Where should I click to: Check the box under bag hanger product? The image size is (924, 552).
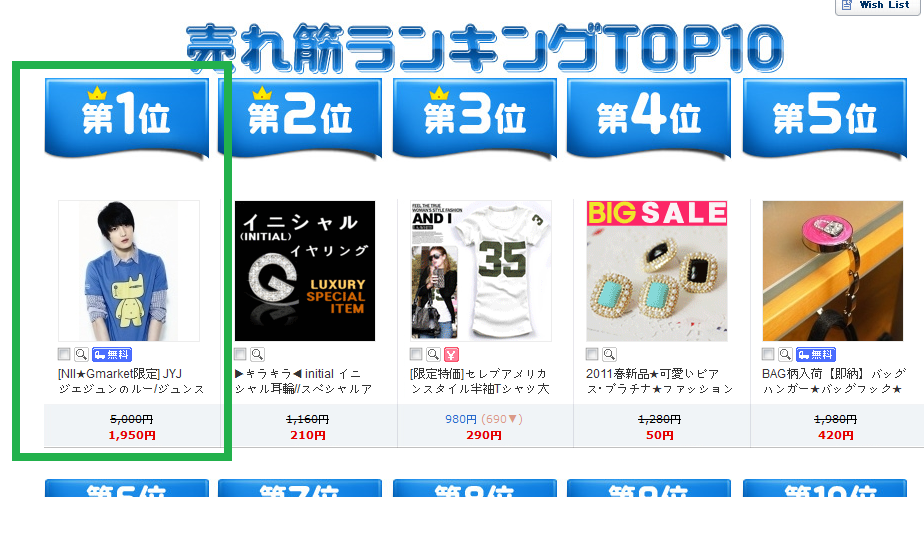pyautogui.click(x=768, y=354)
